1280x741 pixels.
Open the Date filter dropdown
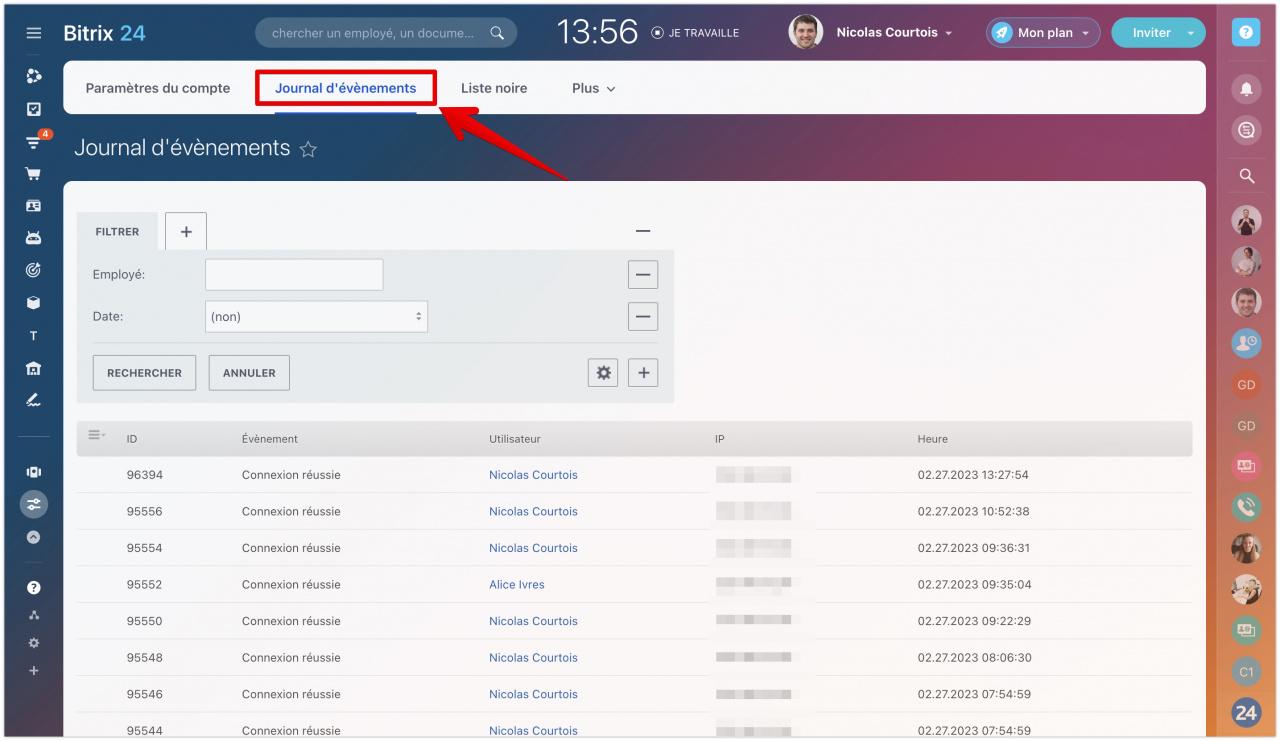click(316, 317)
